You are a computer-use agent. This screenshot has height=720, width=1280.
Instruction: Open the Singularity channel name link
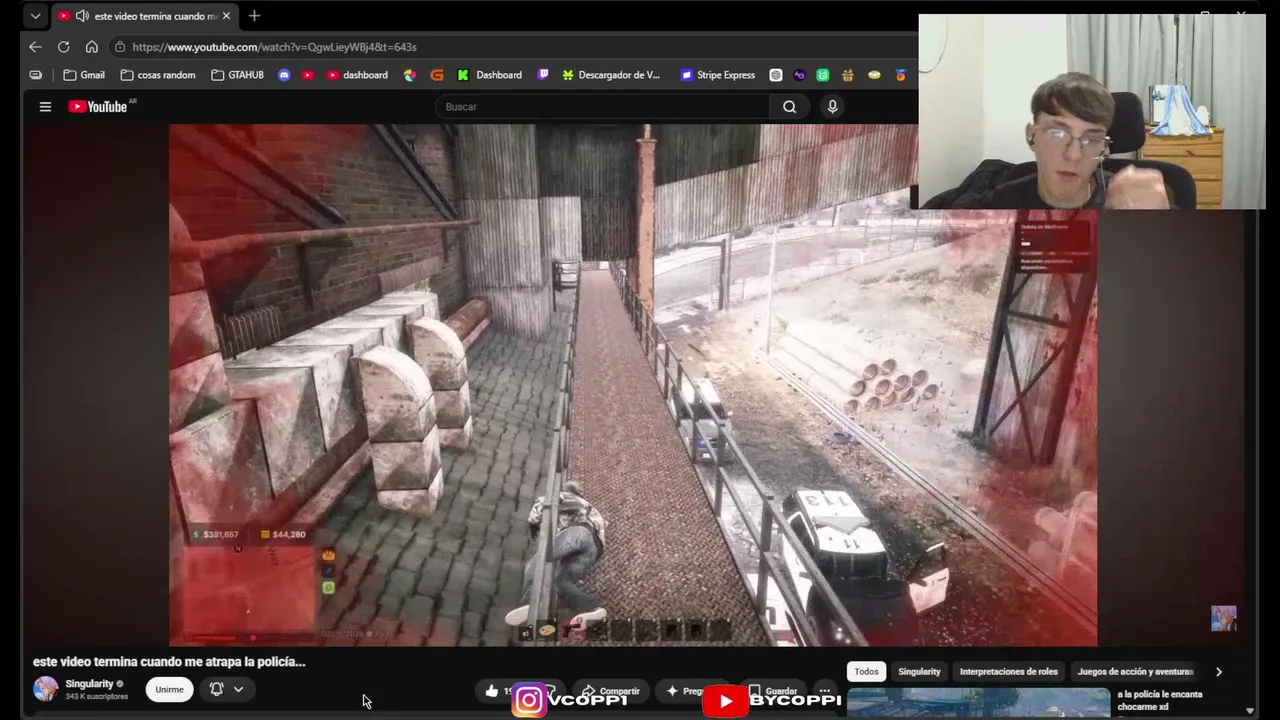[89, 684]
